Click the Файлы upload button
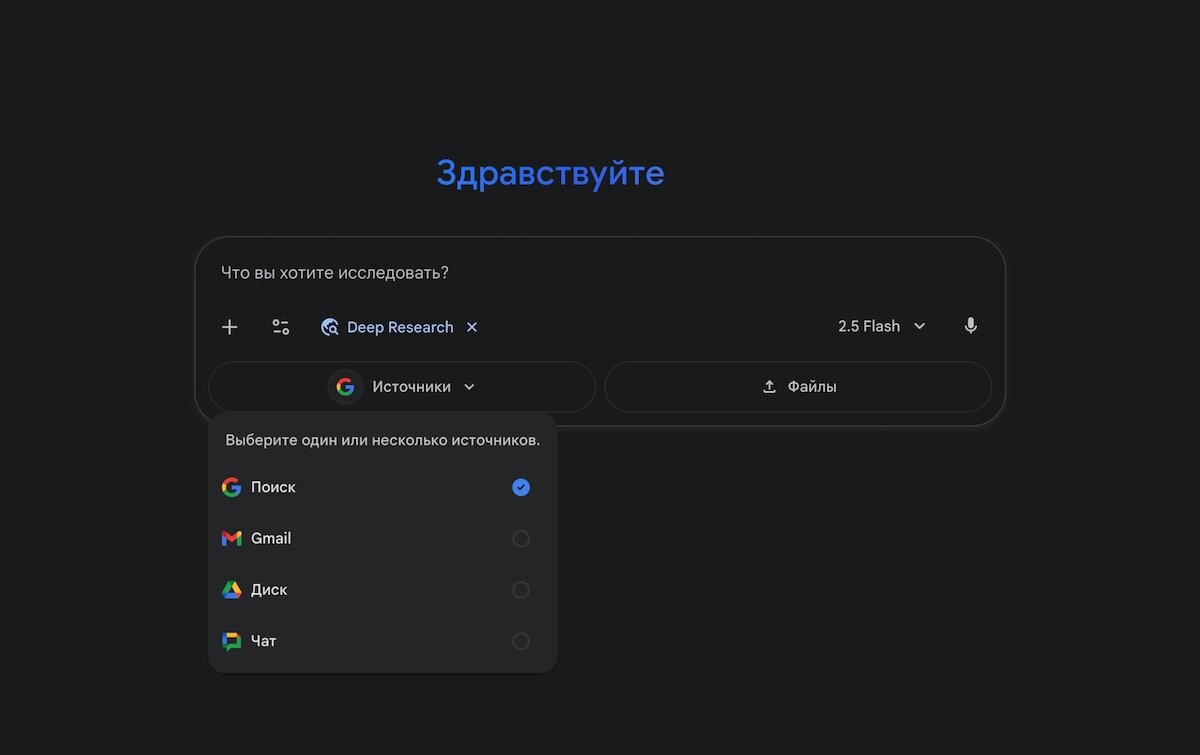The height and width of the screenshot is (755, 1200). (798, 387)
